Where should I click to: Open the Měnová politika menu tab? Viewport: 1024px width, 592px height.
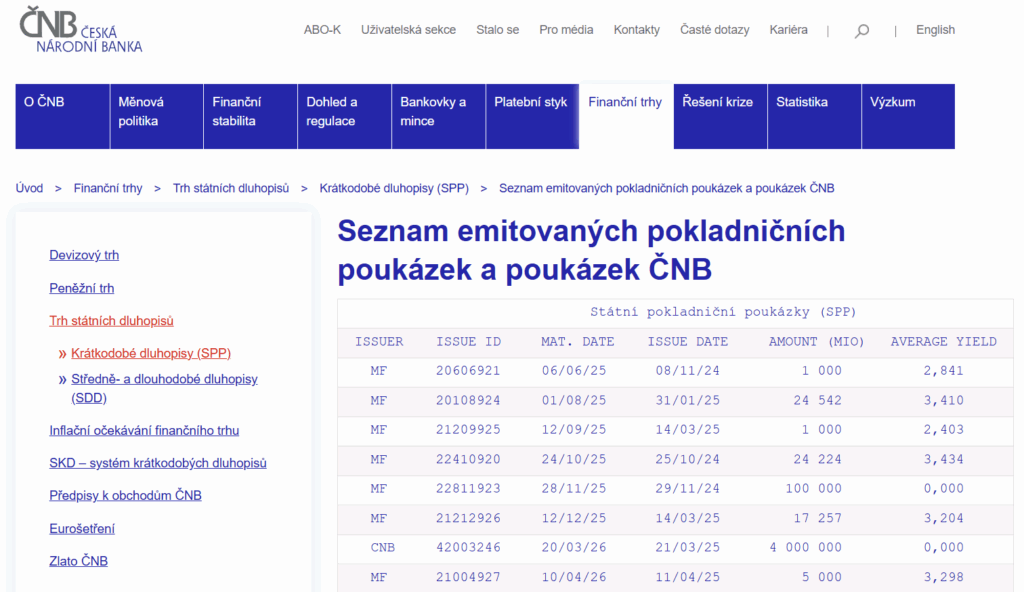157,116
